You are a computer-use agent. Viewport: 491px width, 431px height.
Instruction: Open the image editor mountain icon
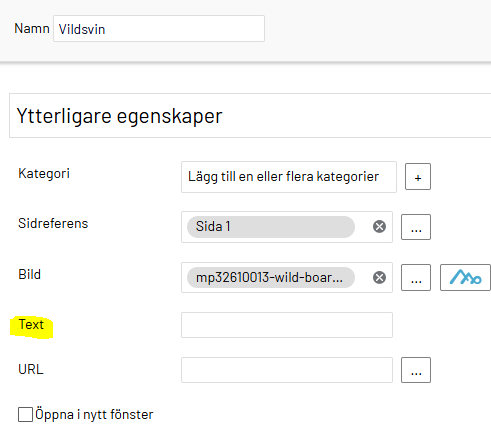point(465,278)
